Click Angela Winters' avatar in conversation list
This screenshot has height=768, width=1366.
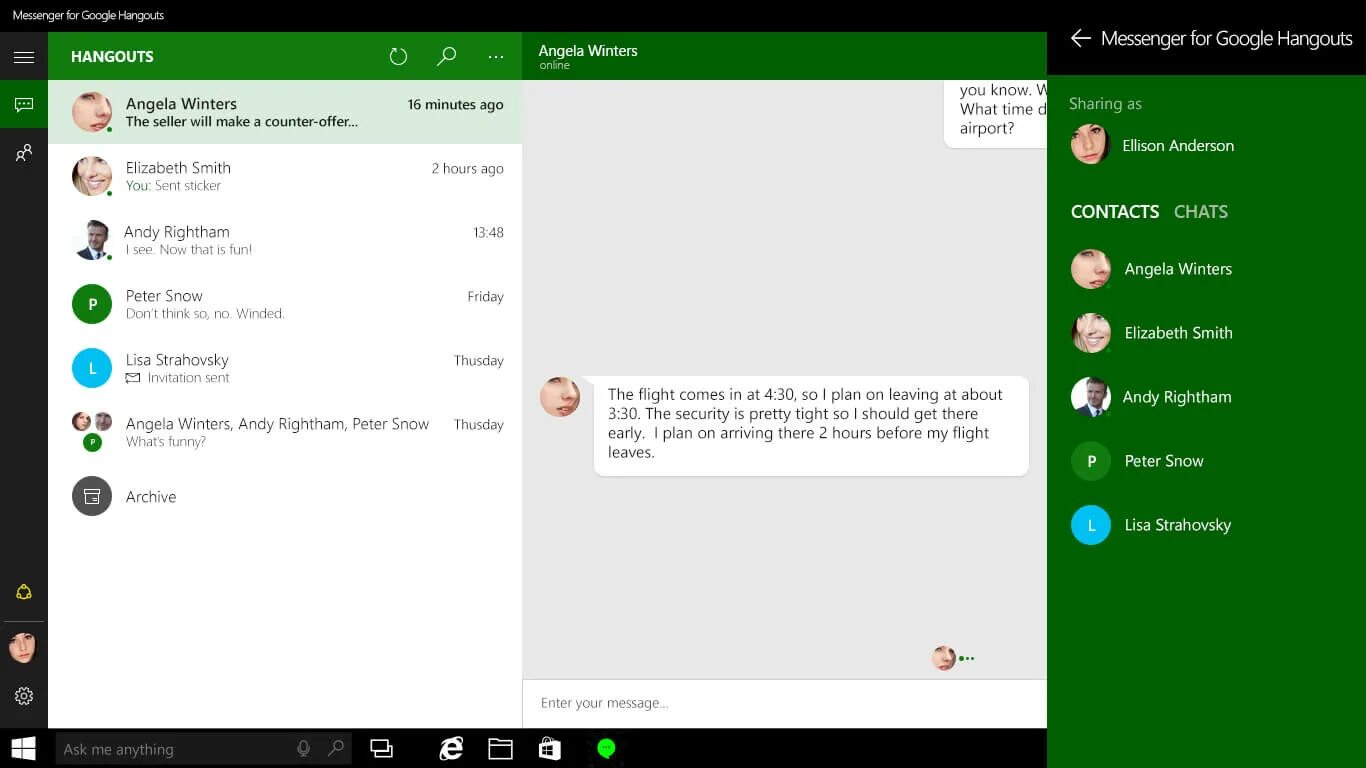[92, 112]
